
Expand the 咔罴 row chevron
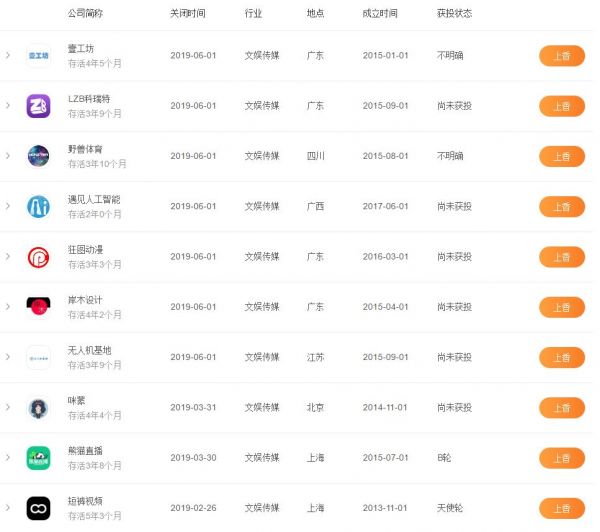(8, 407)
